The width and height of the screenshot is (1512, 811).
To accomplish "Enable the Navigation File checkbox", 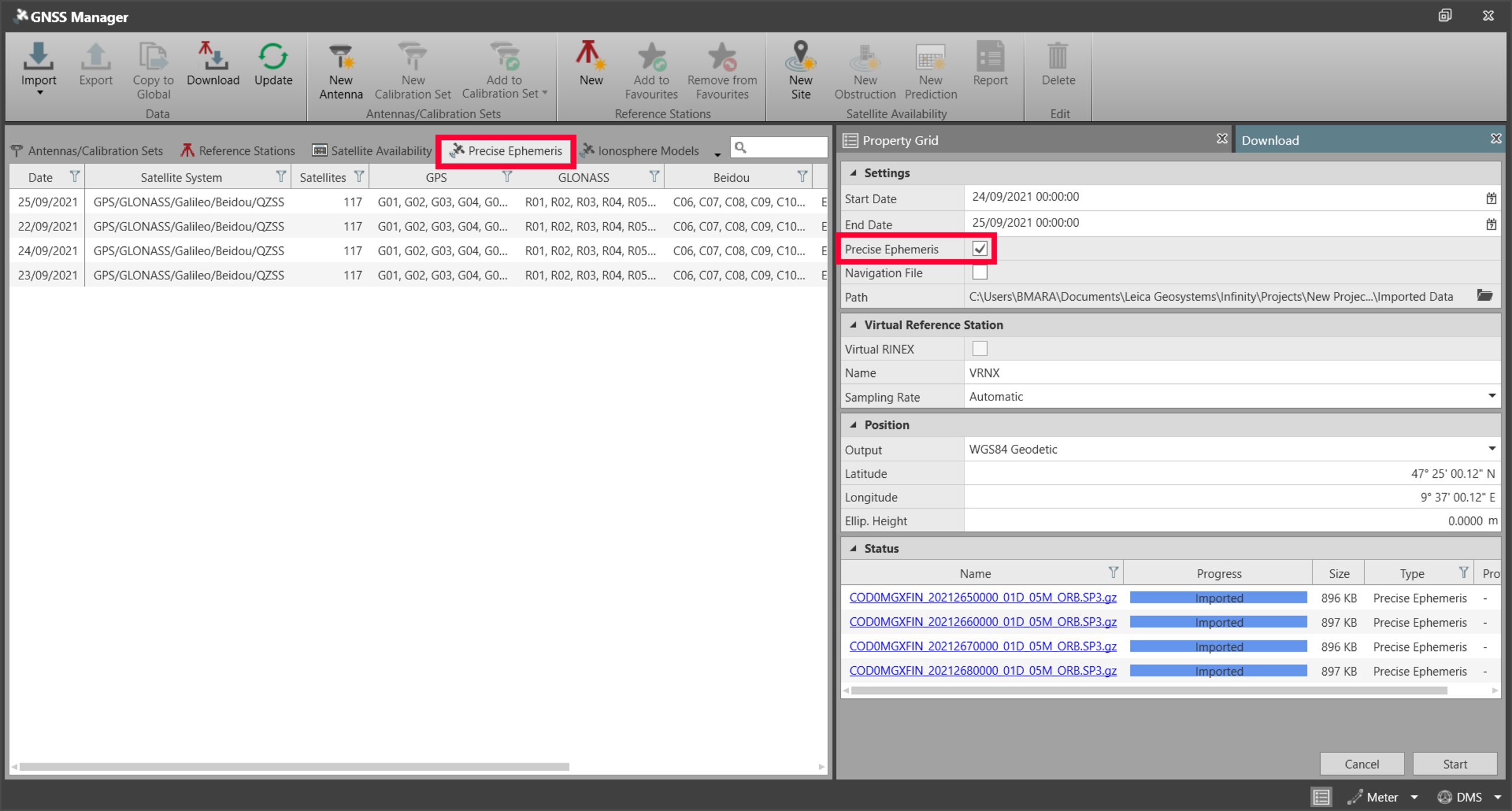I will pyautogui.click(x=980, y=272).
